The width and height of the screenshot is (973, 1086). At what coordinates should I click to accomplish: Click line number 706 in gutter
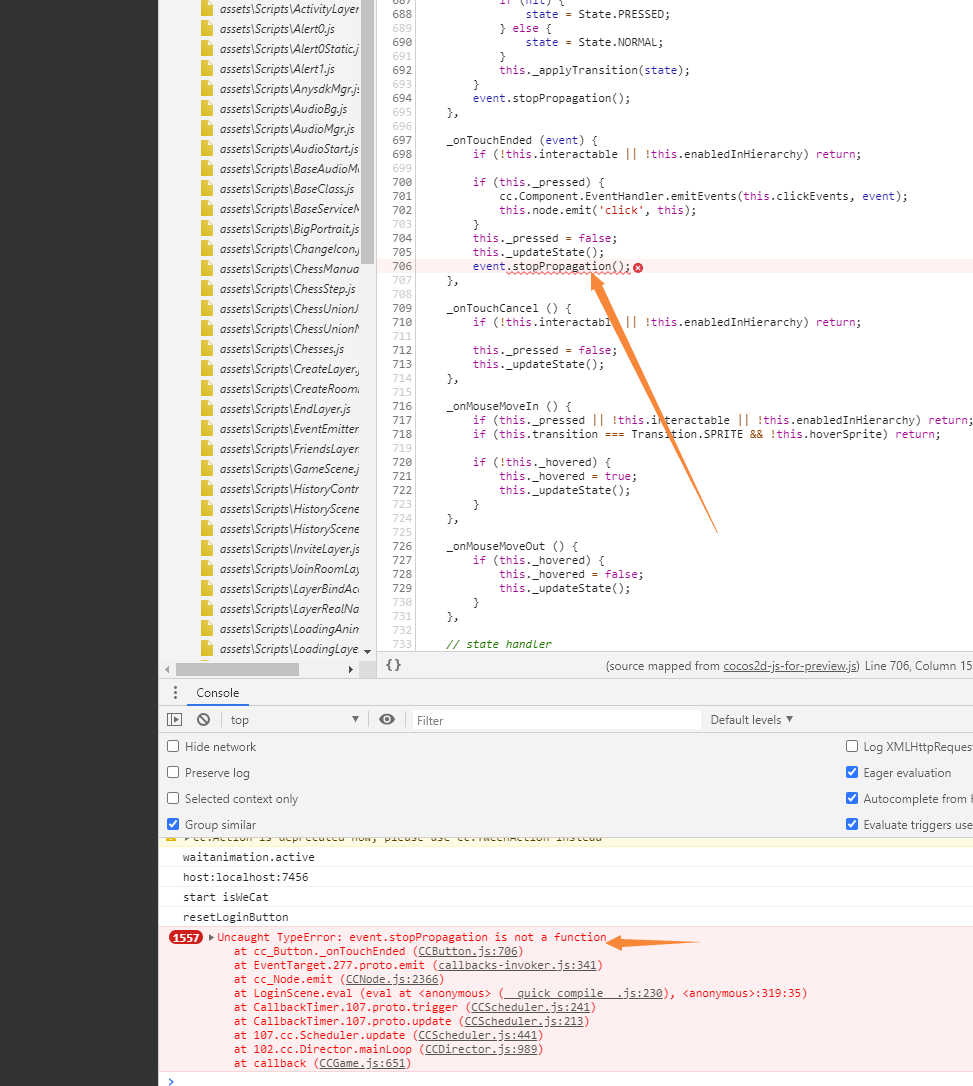pos(402,266)
